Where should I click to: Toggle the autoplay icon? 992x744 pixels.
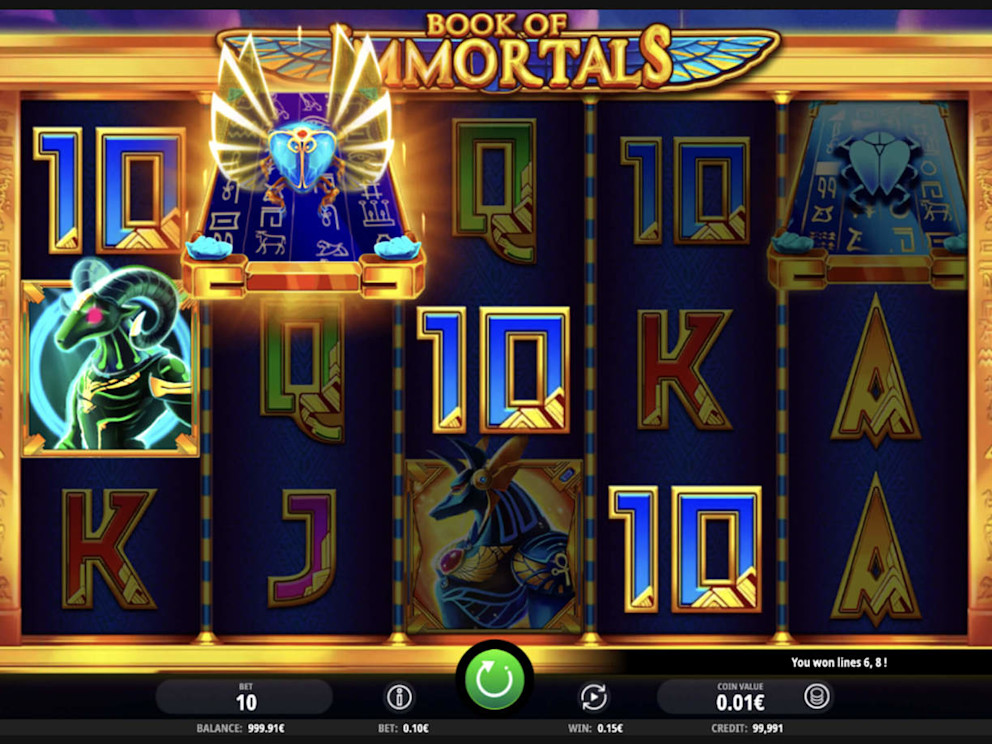click(x=593, y=697)
